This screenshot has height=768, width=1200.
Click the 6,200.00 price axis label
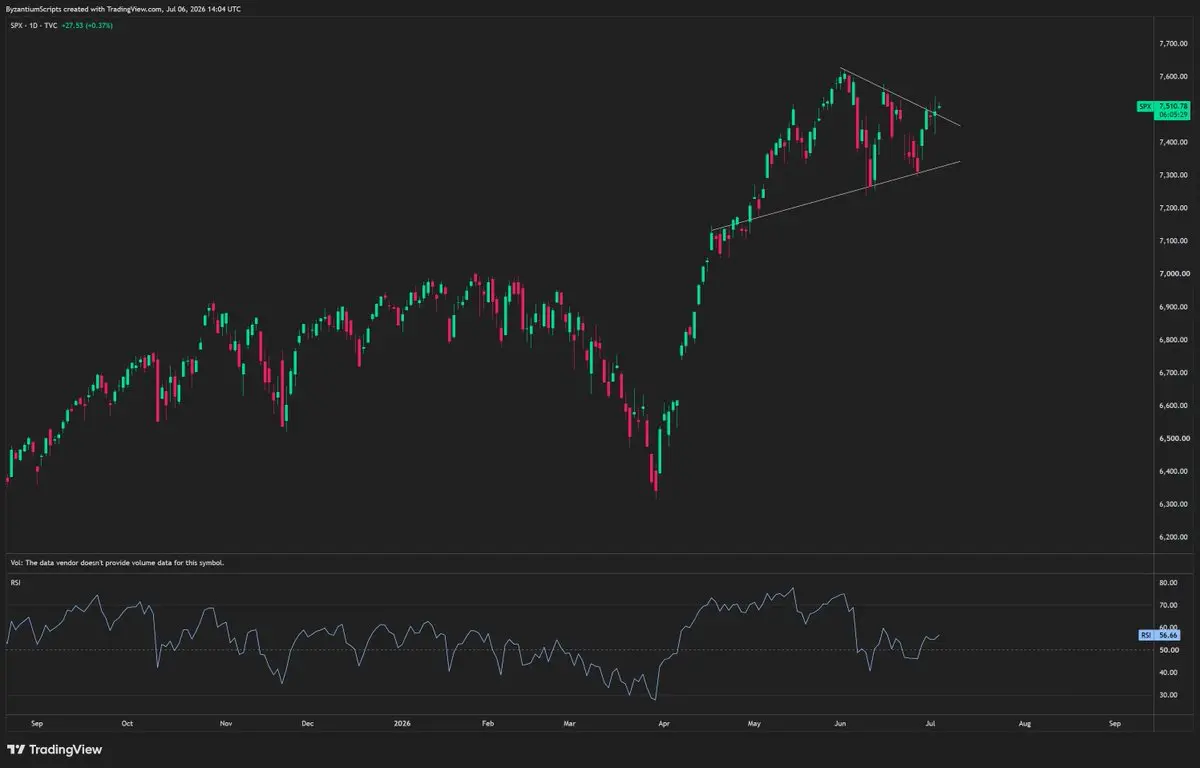tap(1172, 538)
